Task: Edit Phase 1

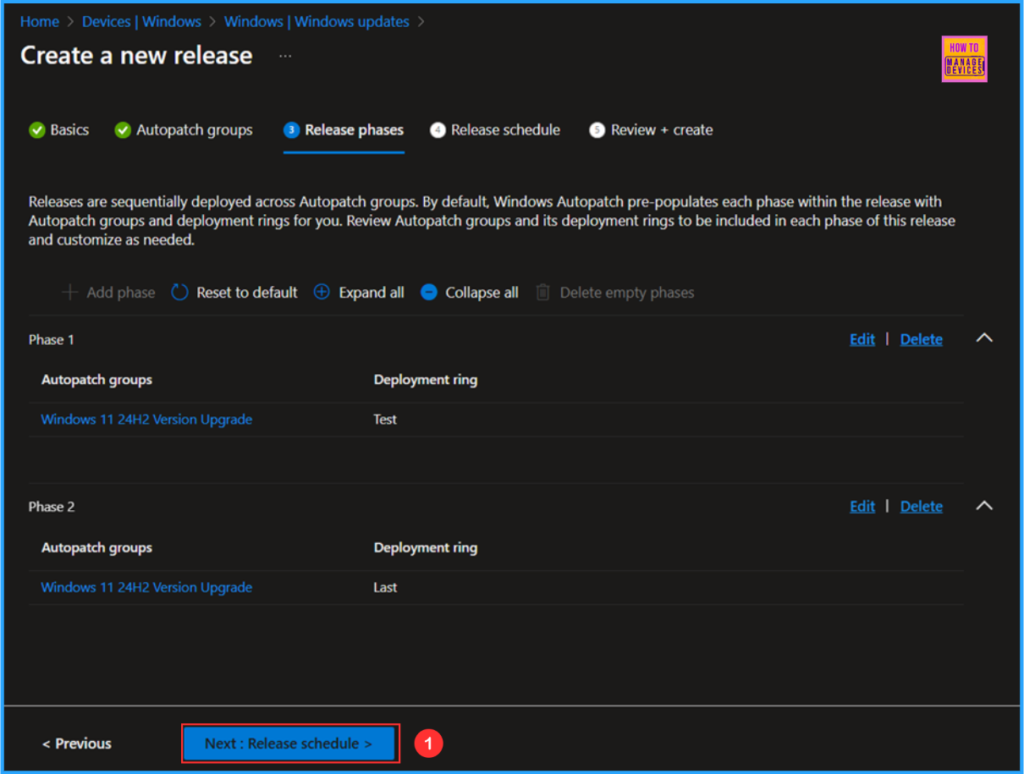Action: (x=862, y=339)
